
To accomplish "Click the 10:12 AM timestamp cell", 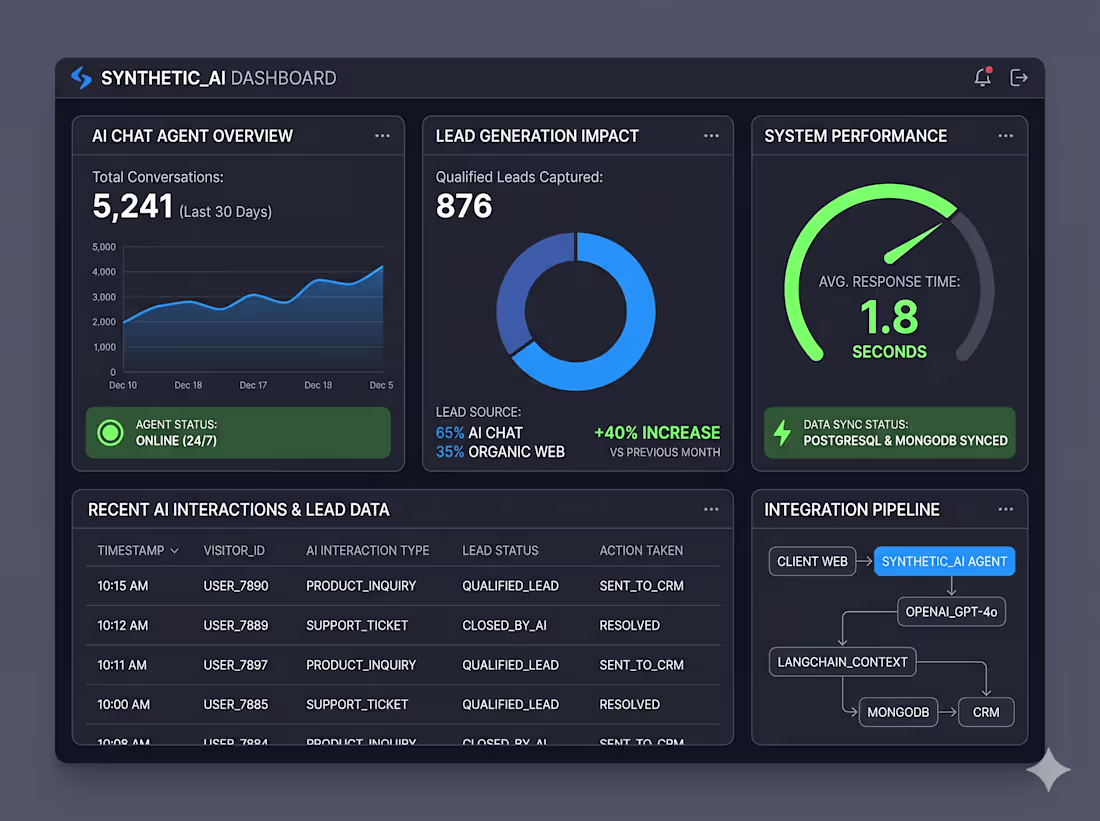I will click(x=123, y=625).
